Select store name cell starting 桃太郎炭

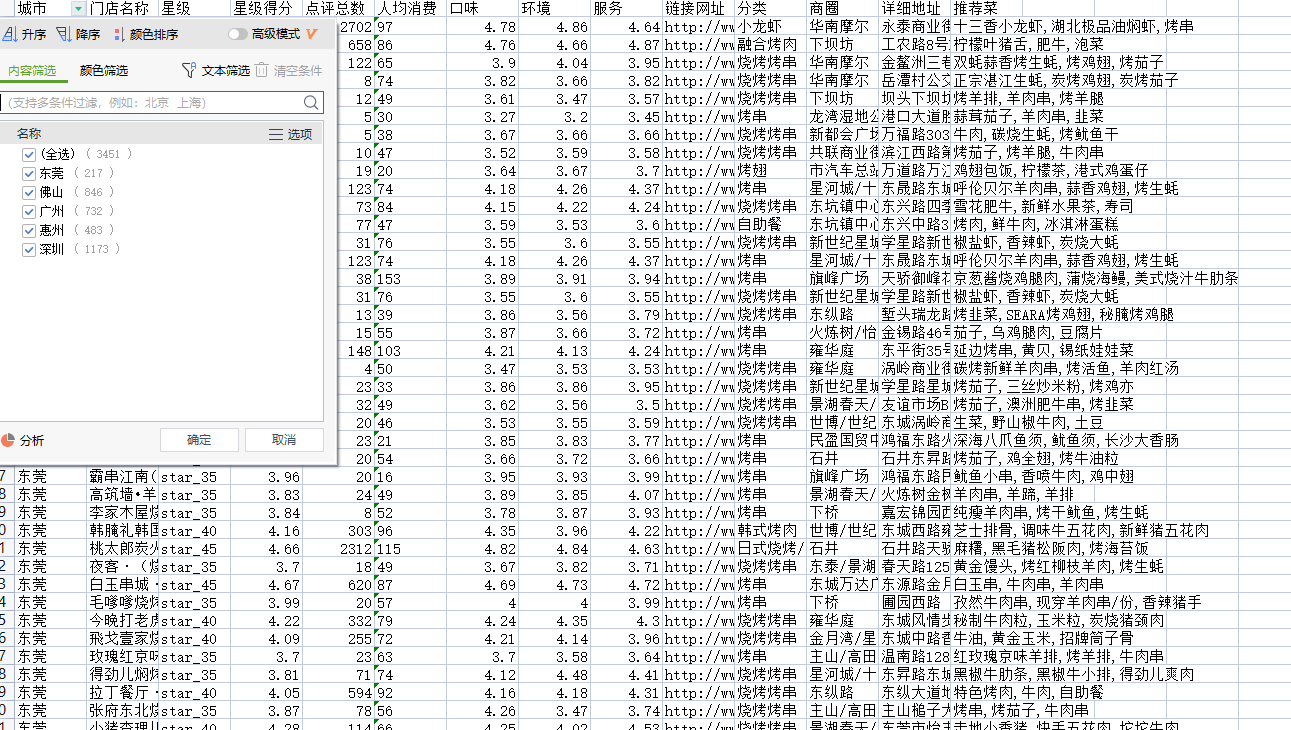pos(122,549)
